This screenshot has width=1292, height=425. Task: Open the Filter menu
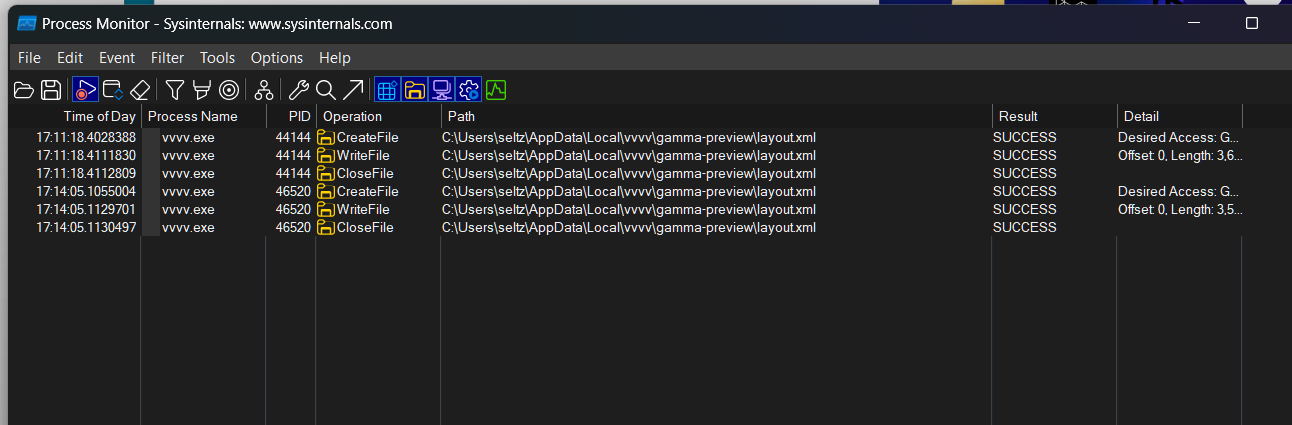point(167,58)
